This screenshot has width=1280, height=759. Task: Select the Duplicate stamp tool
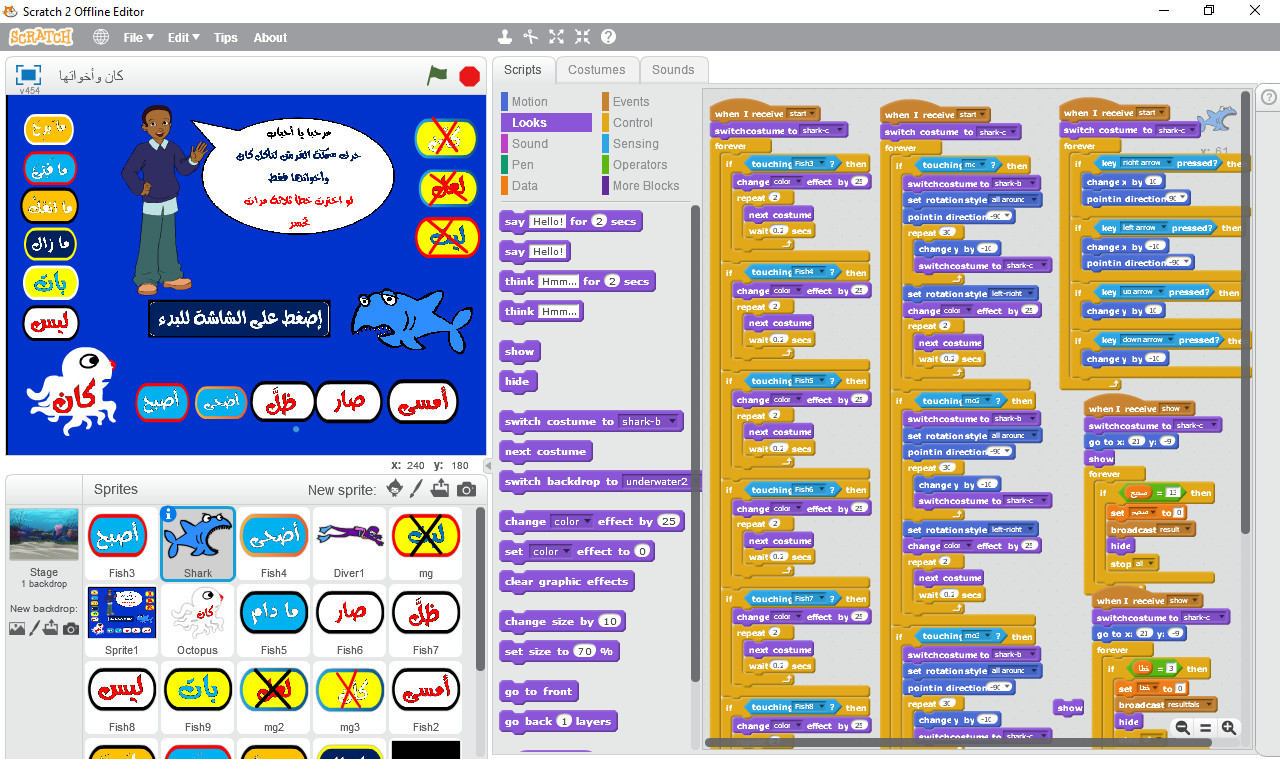click(x=505, y=37)
